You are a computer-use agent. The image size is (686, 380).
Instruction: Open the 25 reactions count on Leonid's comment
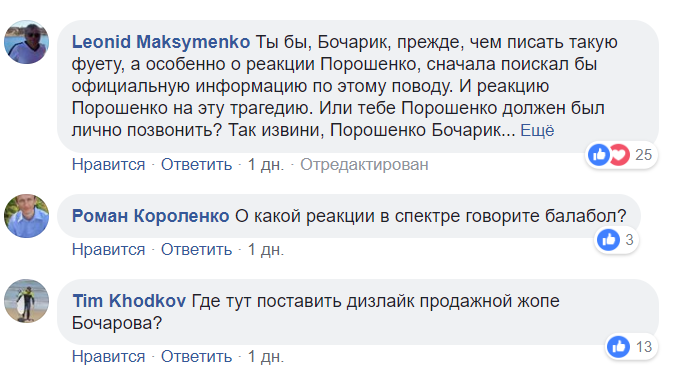pos(643,155)
